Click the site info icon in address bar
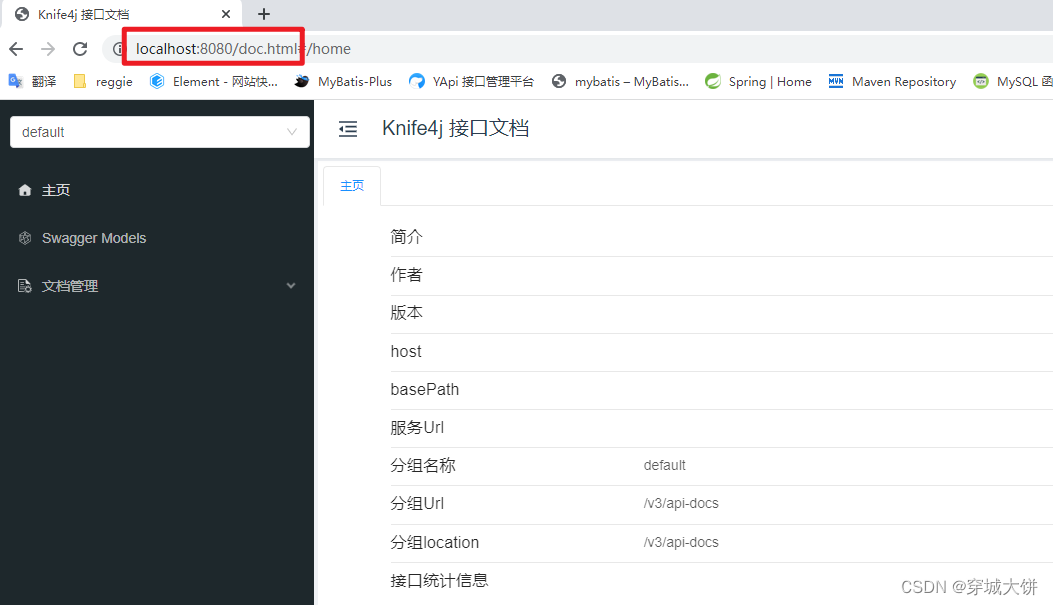1053x605 pixels. 118,49
